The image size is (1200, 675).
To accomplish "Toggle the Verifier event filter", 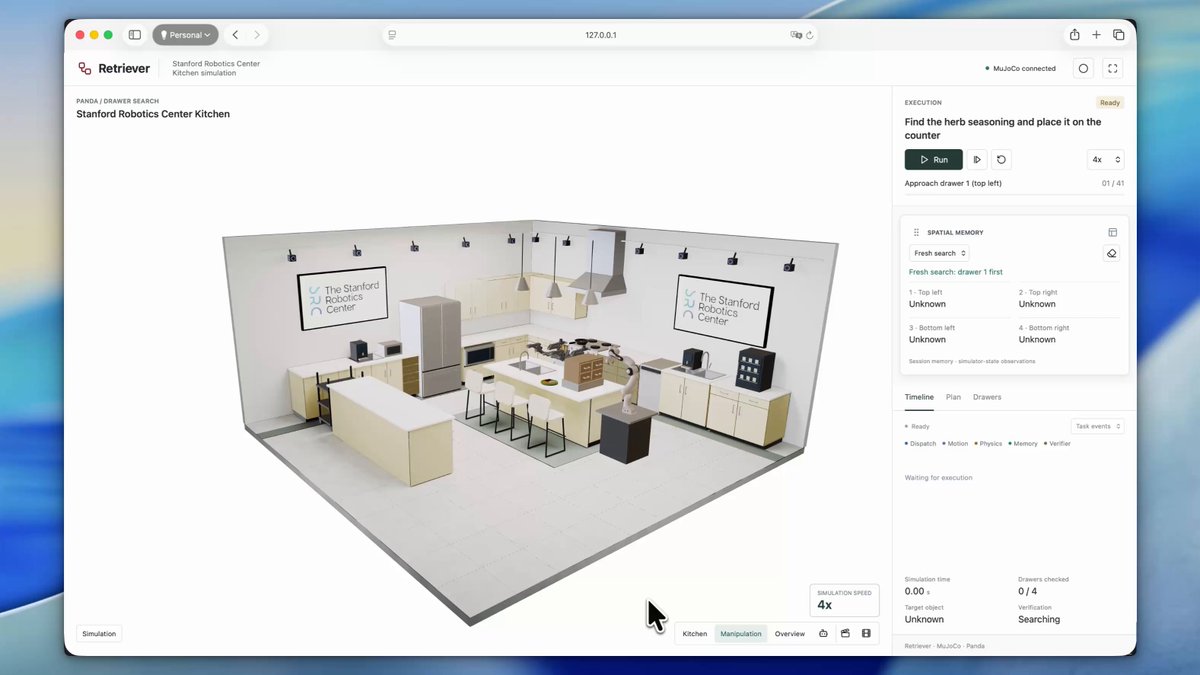I will click(1058, 443).
